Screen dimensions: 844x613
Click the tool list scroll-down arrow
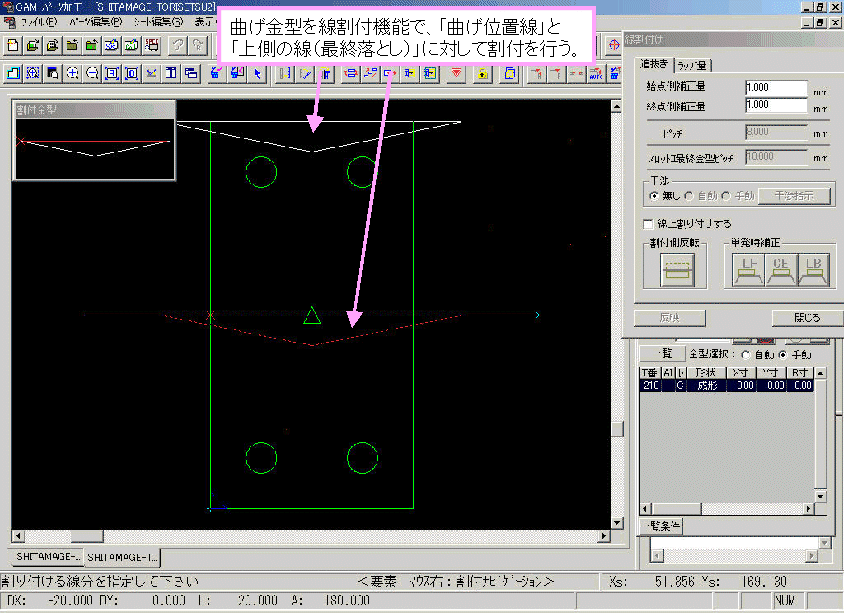click(820, 496)
